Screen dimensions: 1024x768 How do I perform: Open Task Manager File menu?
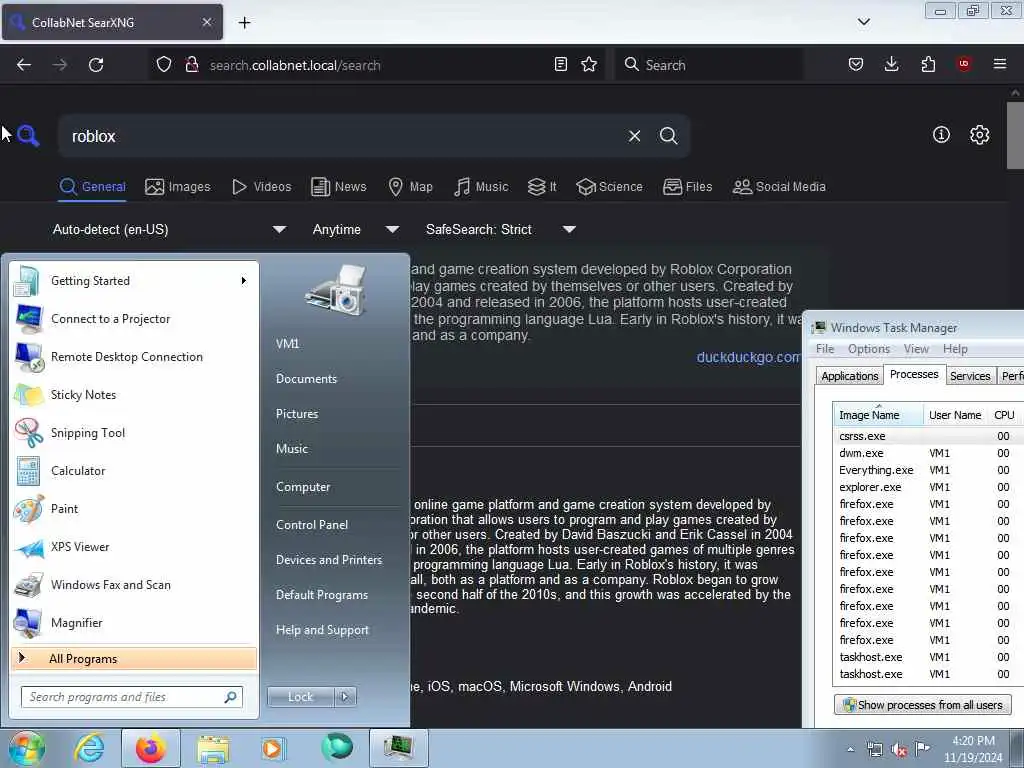coord(825,349)
